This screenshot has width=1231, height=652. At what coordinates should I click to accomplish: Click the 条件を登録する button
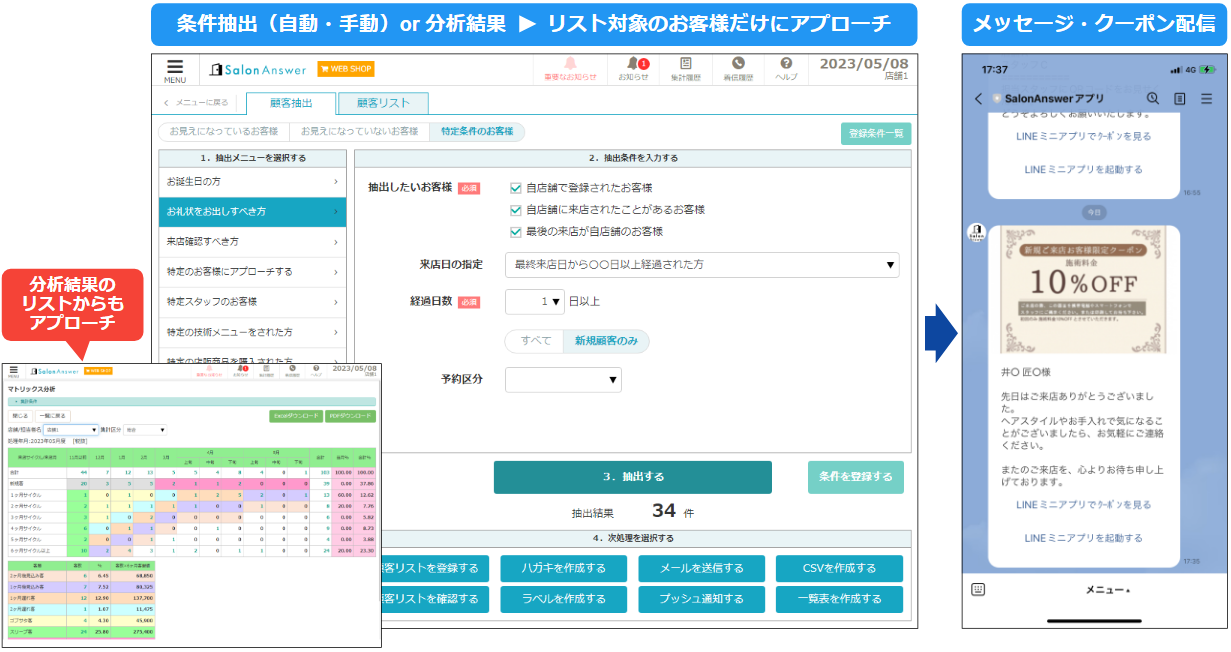point(855,477)
